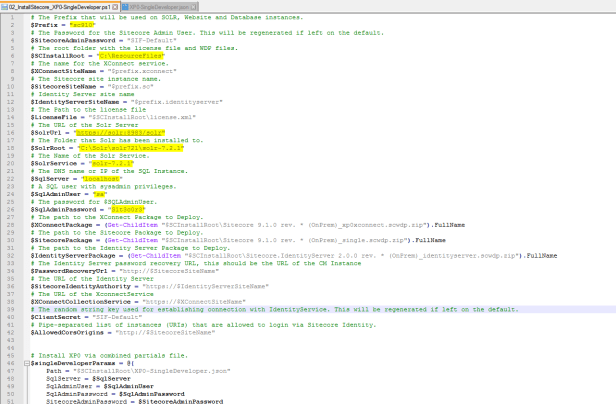Viewport: 616px width, 404px height.
Task: Click the "http://$SitecoreSiteName" string on line 34
Action: click(x=169, y=271)
